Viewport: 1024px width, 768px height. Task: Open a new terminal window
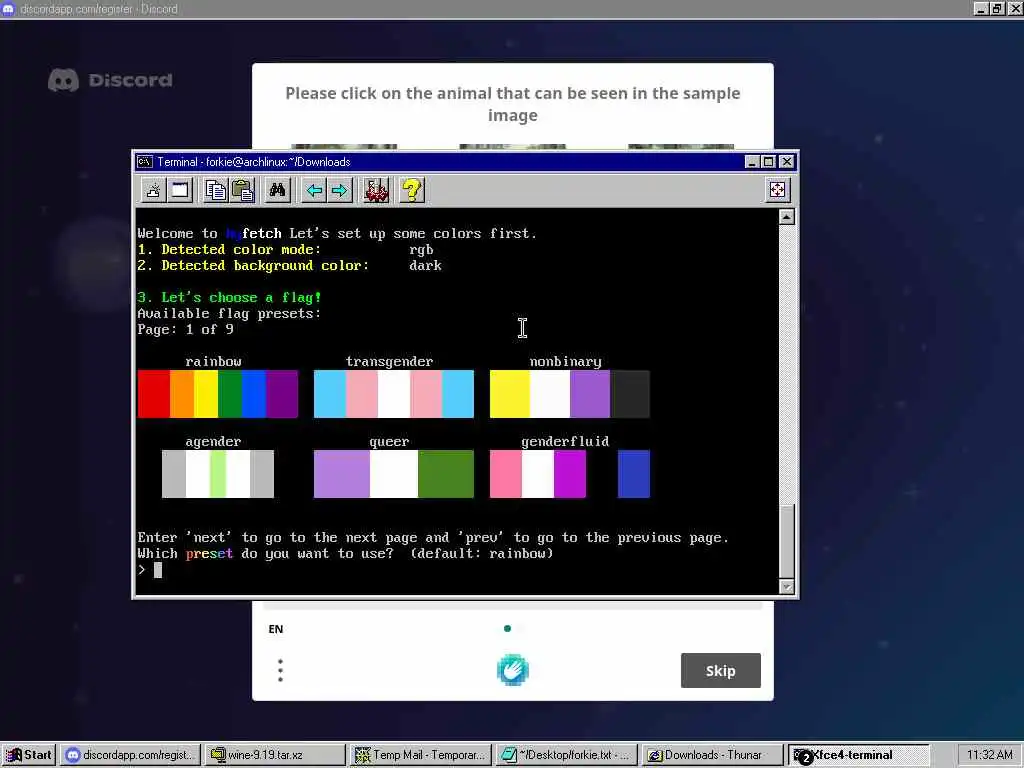coord(180,191)
